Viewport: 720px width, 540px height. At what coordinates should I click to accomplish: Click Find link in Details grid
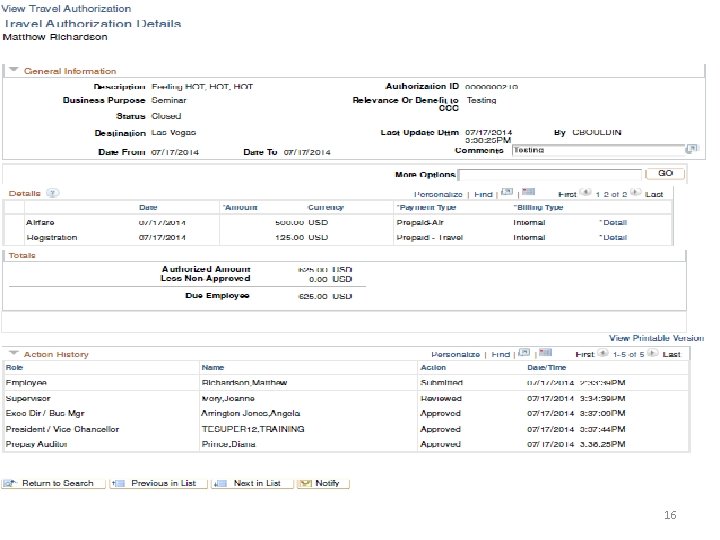coord(483,194)
